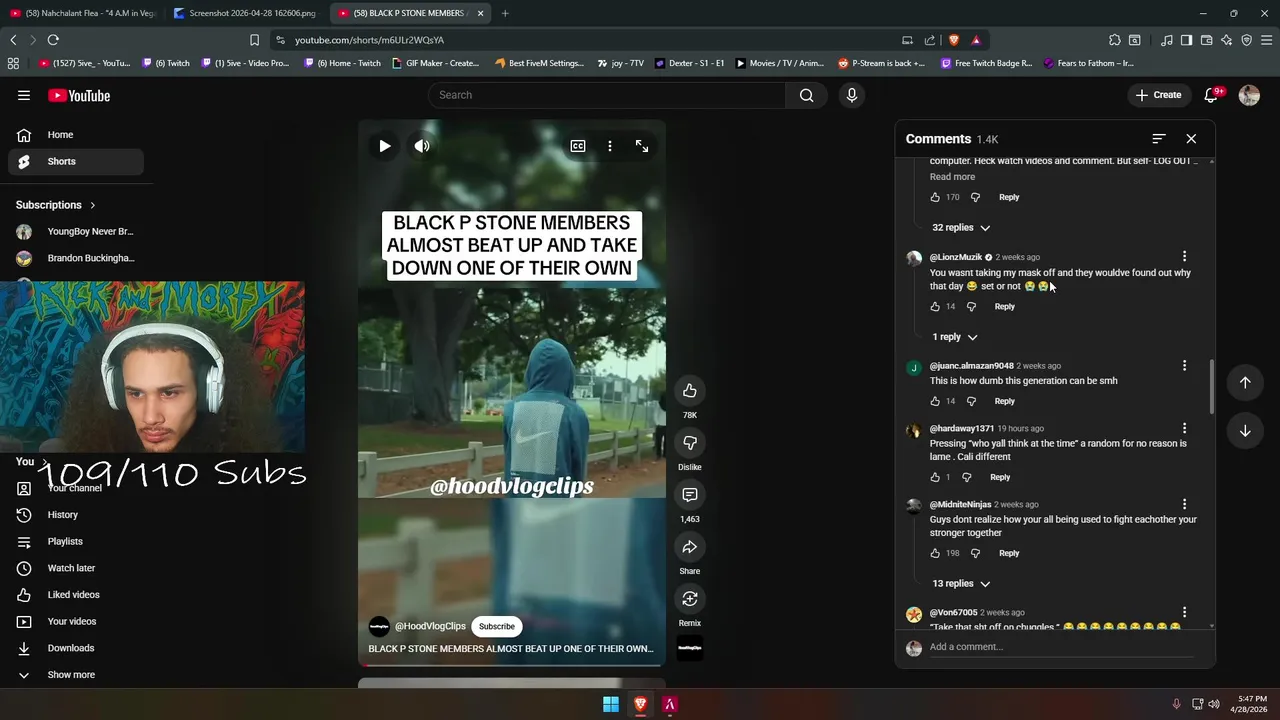Expand the 1 reply thread

coord(955,337)
